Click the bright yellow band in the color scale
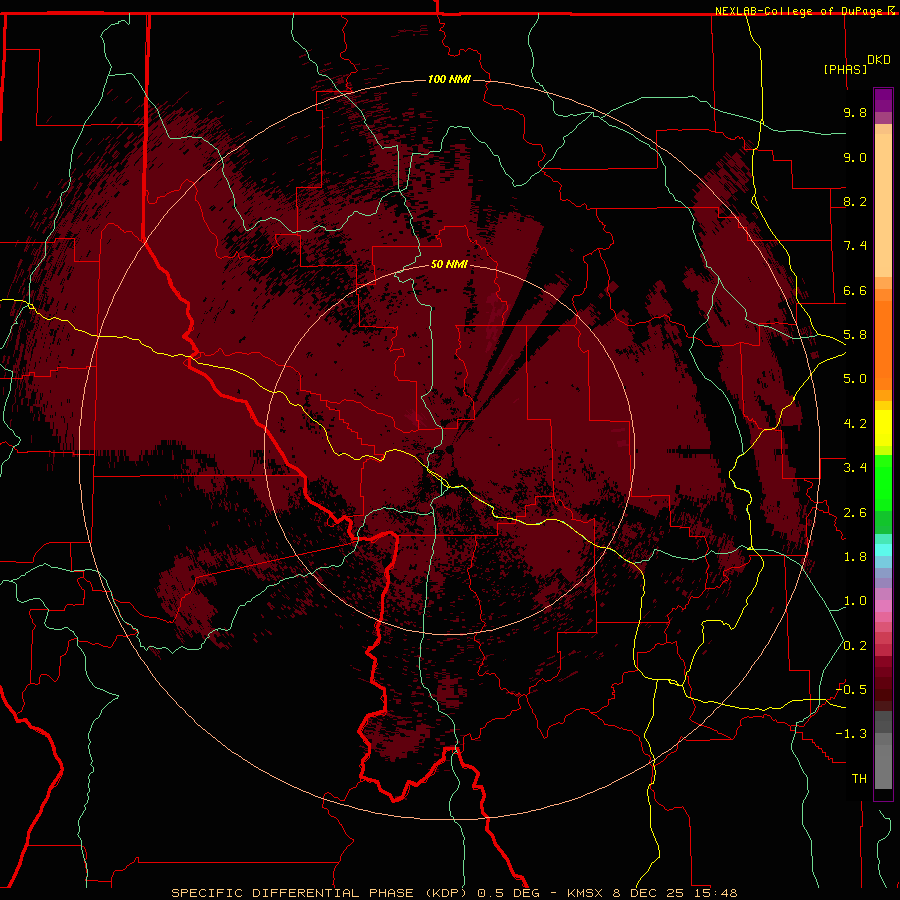This screenshot has height=900, width=900. [x=883, y=428]
